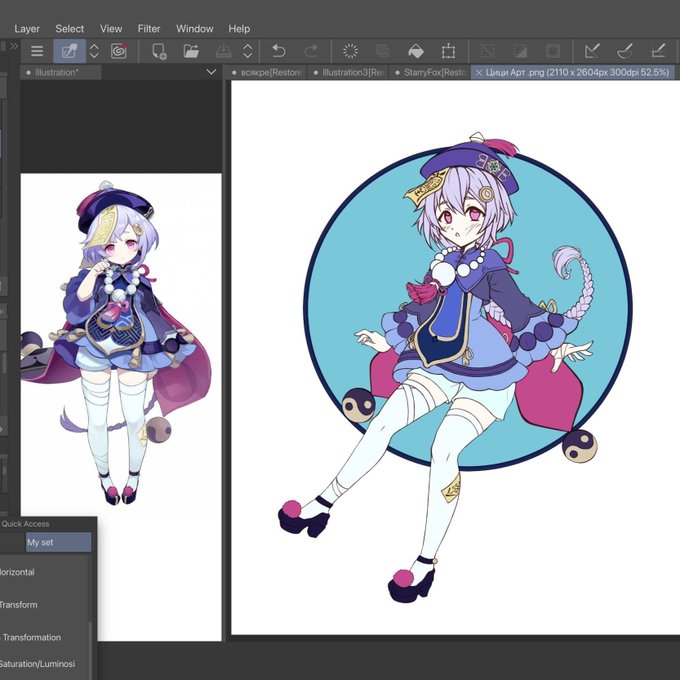Toggle Snap to ruler

[x=592, y=51]
